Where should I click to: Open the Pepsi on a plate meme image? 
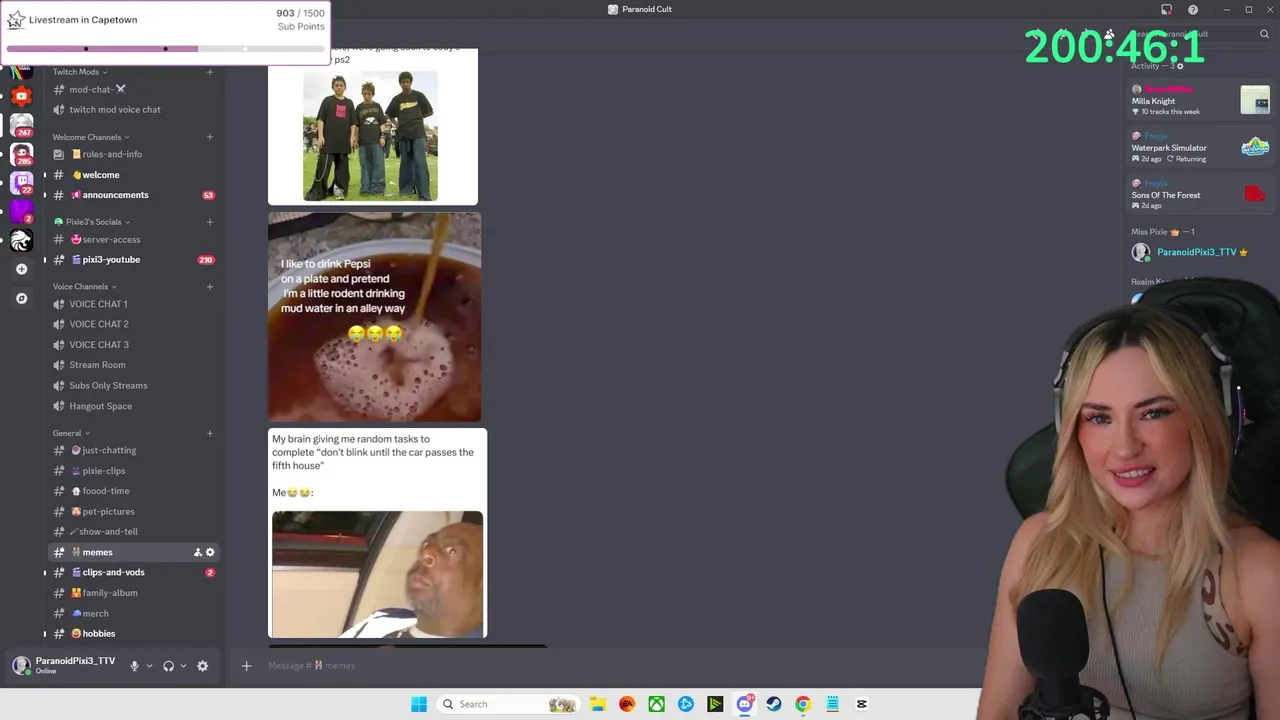374,317
